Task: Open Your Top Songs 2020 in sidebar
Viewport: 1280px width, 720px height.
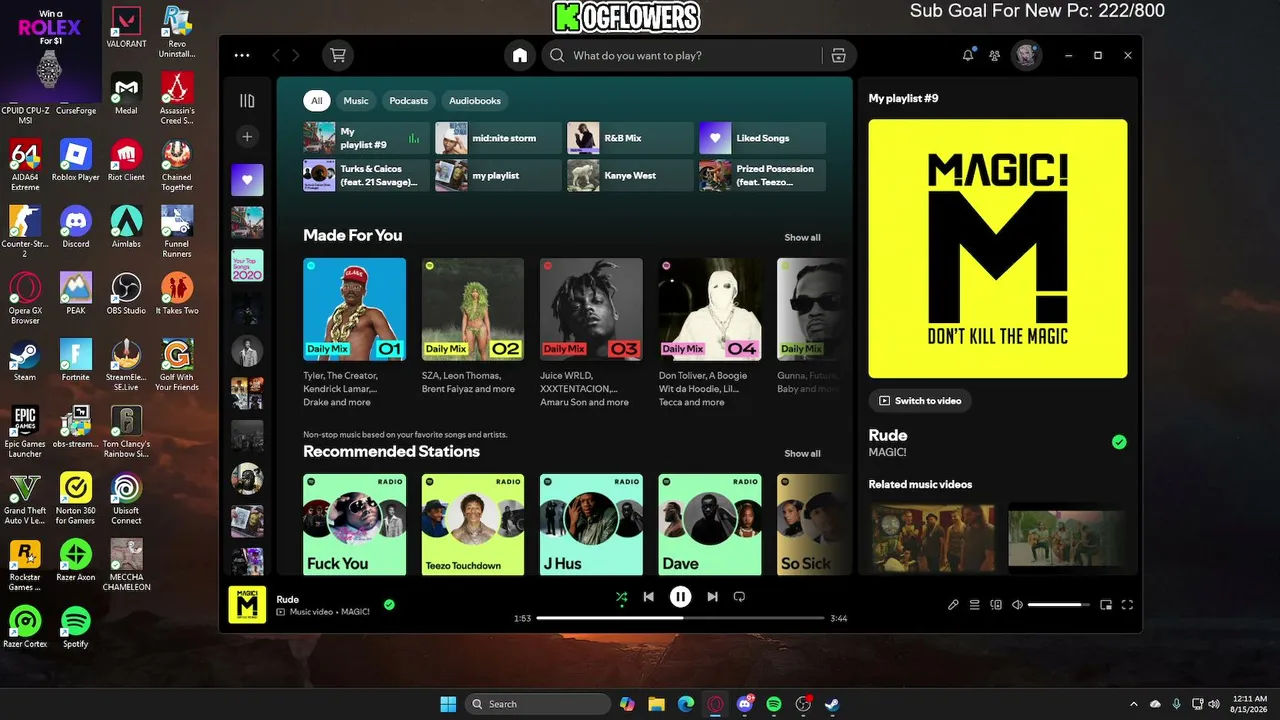Action: 247,266
